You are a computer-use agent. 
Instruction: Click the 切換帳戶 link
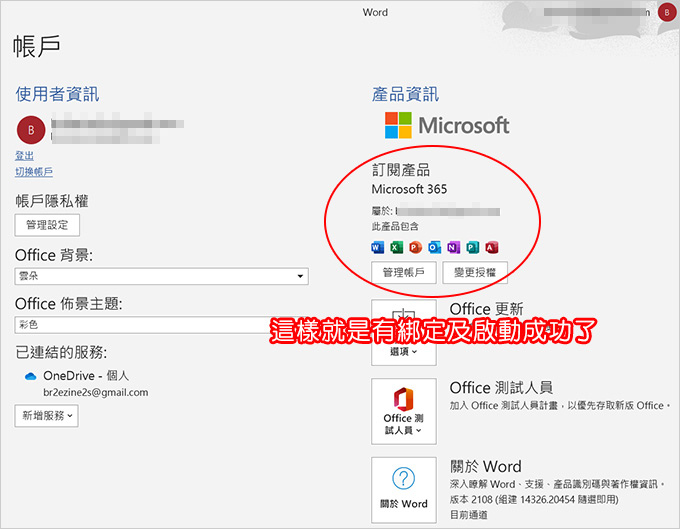click(34, 172)
